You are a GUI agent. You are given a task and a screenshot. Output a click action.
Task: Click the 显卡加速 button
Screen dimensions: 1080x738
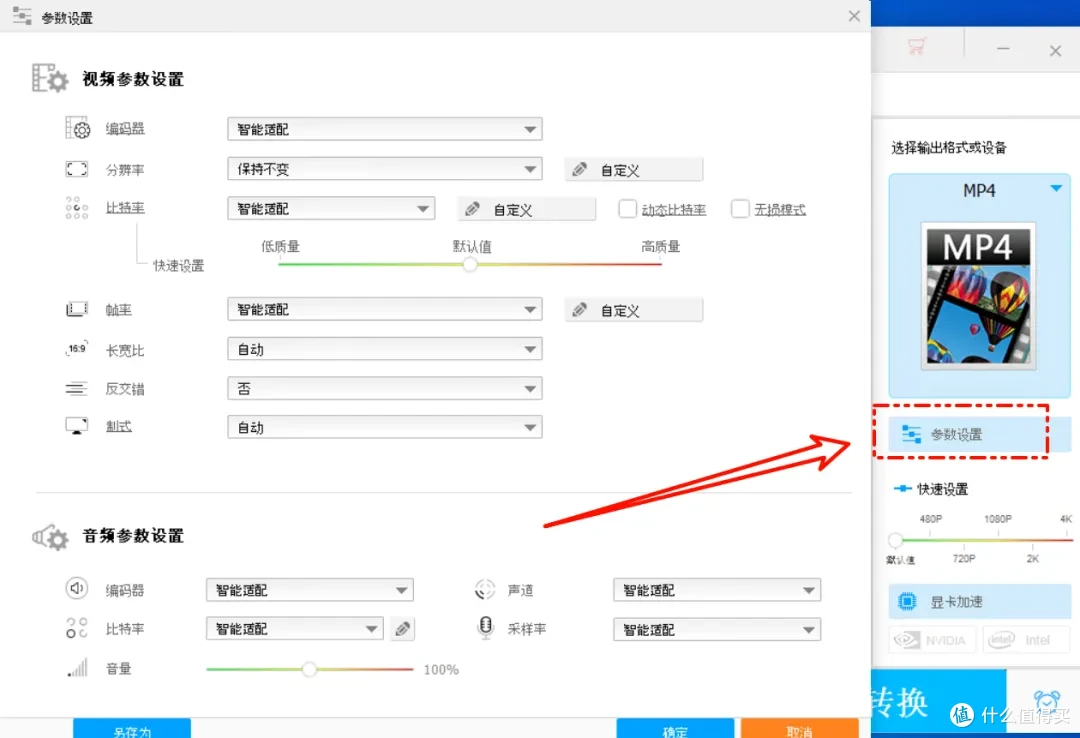tap(979, 602)
